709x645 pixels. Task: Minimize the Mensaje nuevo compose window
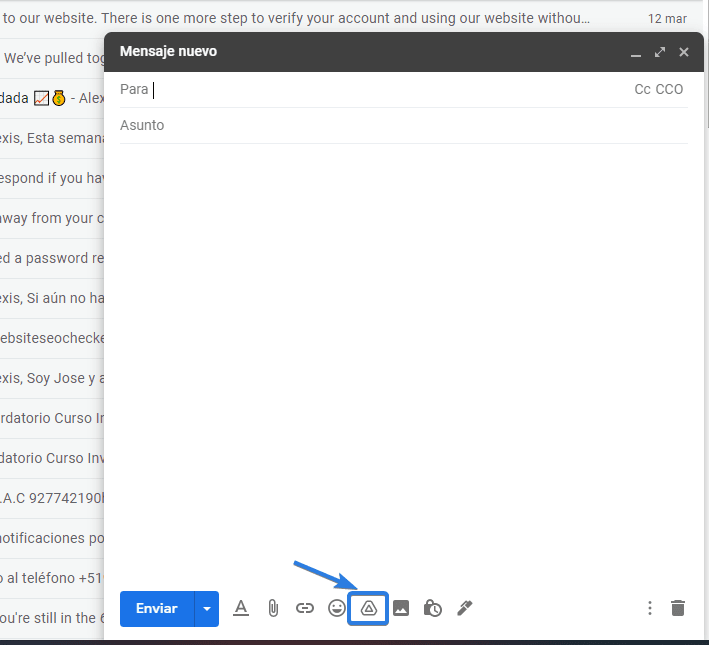(635, 53)
